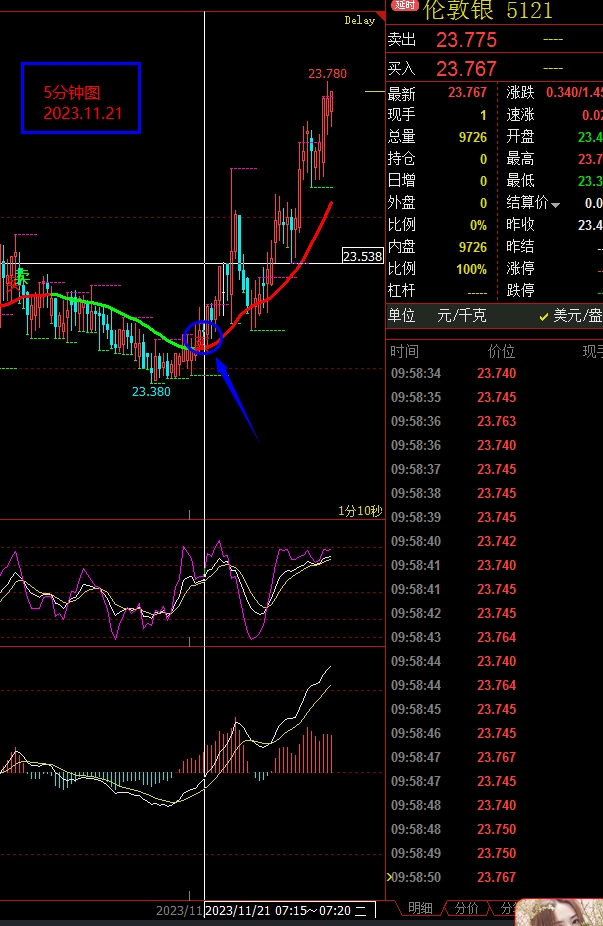
Task: Click the 速涨 label
Action: (520, 115)
